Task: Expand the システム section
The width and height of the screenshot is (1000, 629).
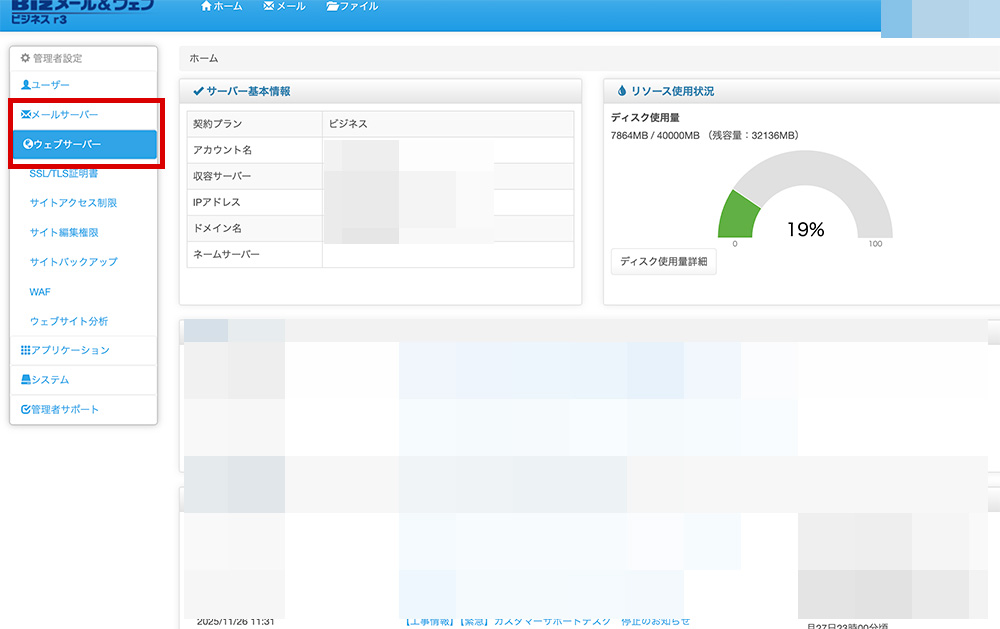Action: pyautogui.click(x=50, y=380)
